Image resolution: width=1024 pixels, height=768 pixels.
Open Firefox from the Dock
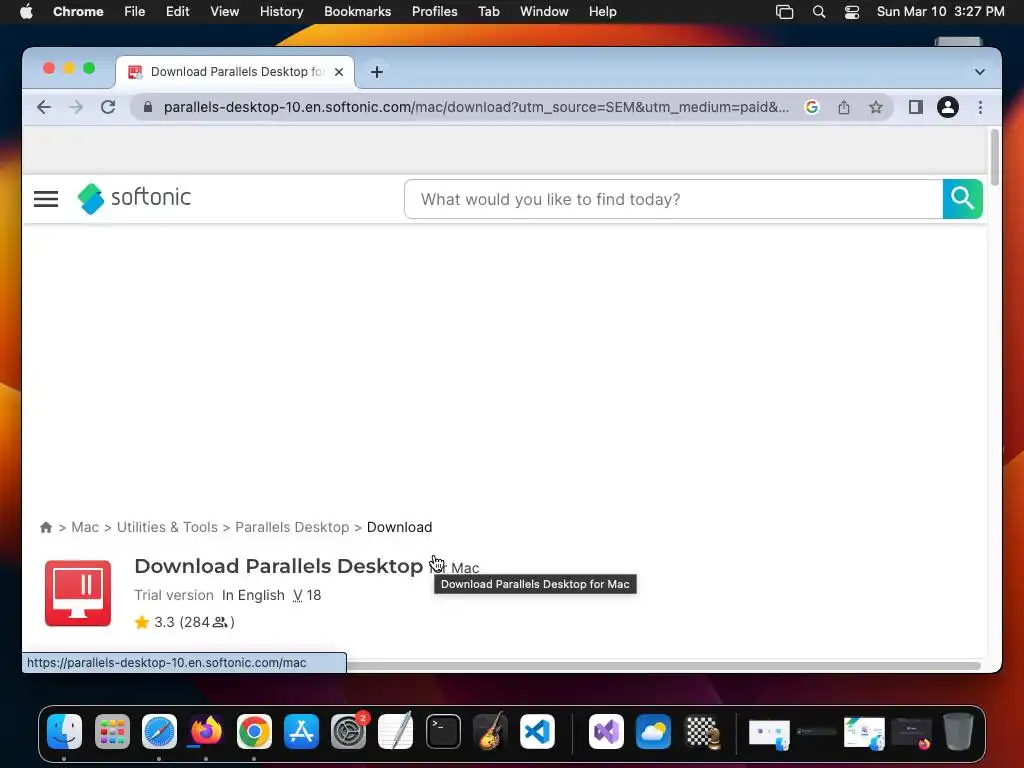coord(206,731)
